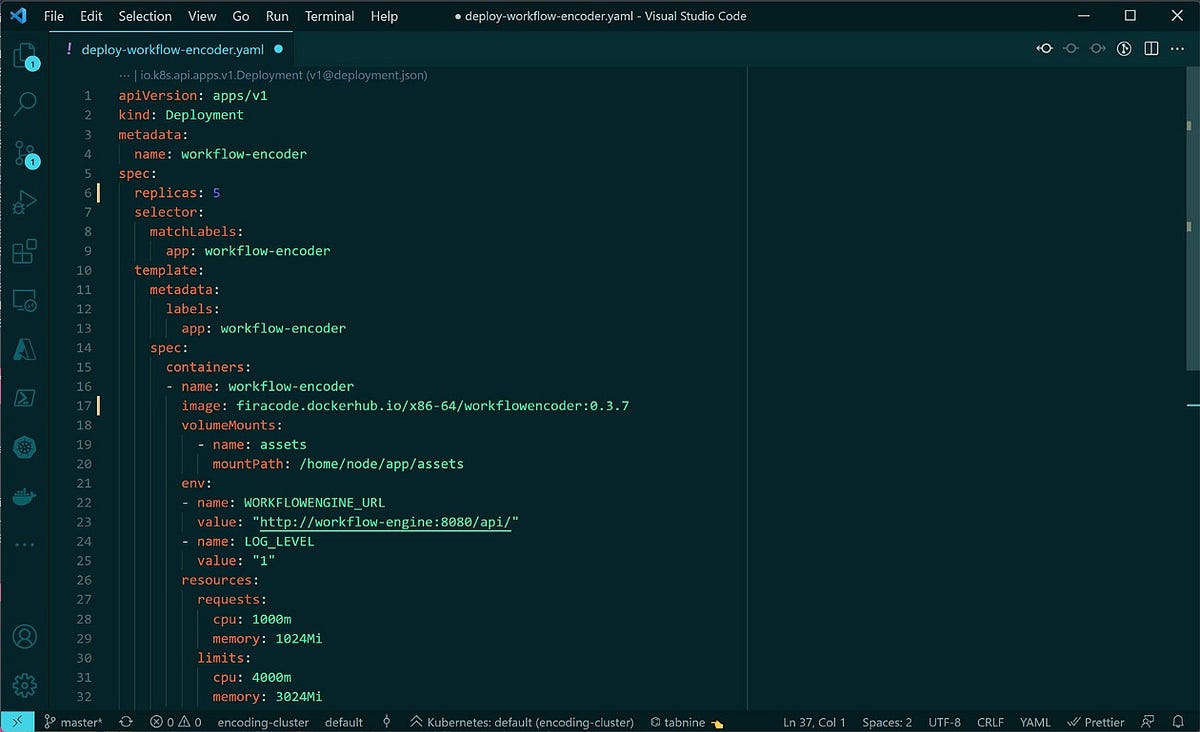Click the master* branch status item

point(73,722)
